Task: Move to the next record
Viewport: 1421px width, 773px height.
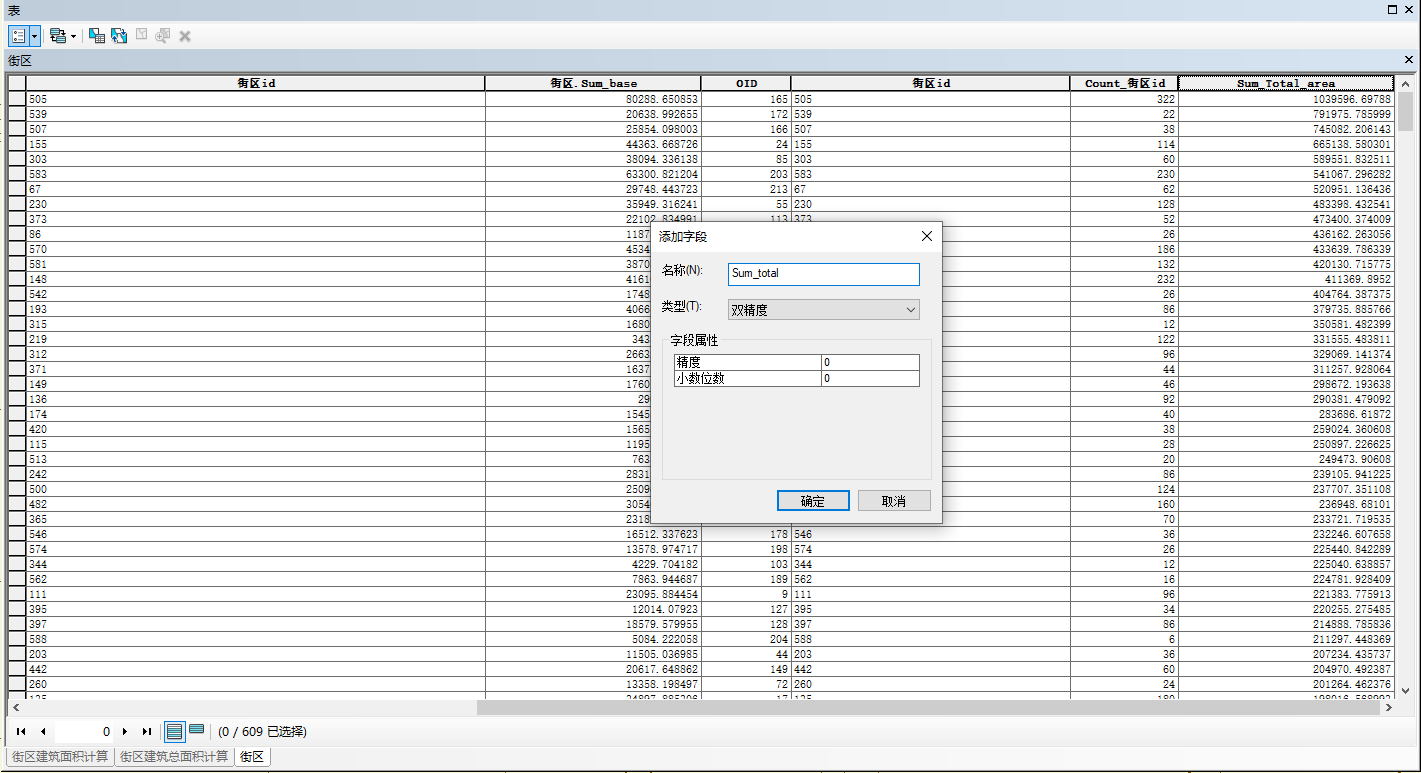Action: pyautogui.click(x=125, y=732)
